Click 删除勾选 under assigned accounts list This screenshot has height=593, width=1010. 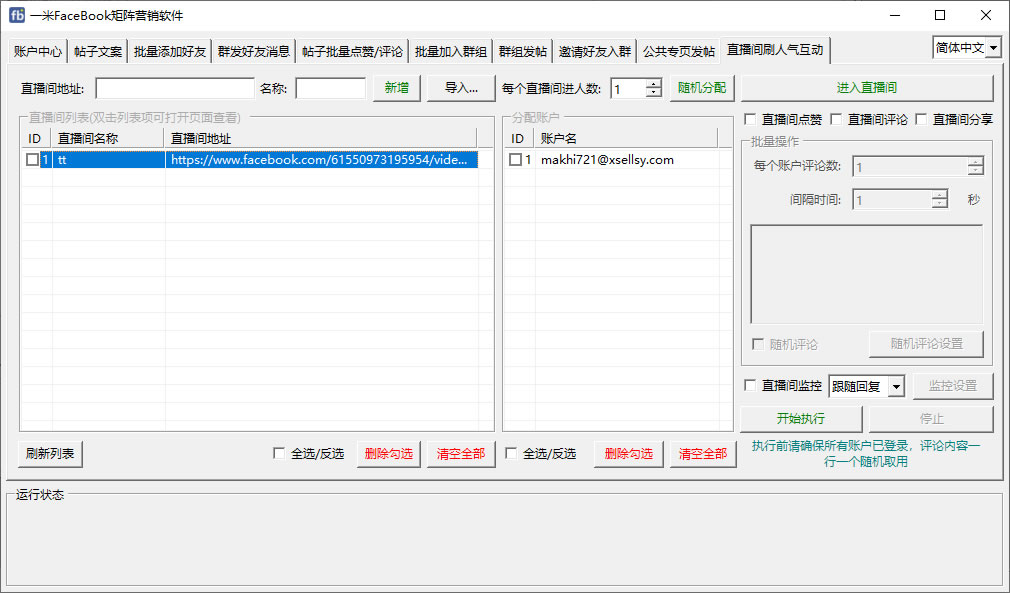[x=628, y=454]
